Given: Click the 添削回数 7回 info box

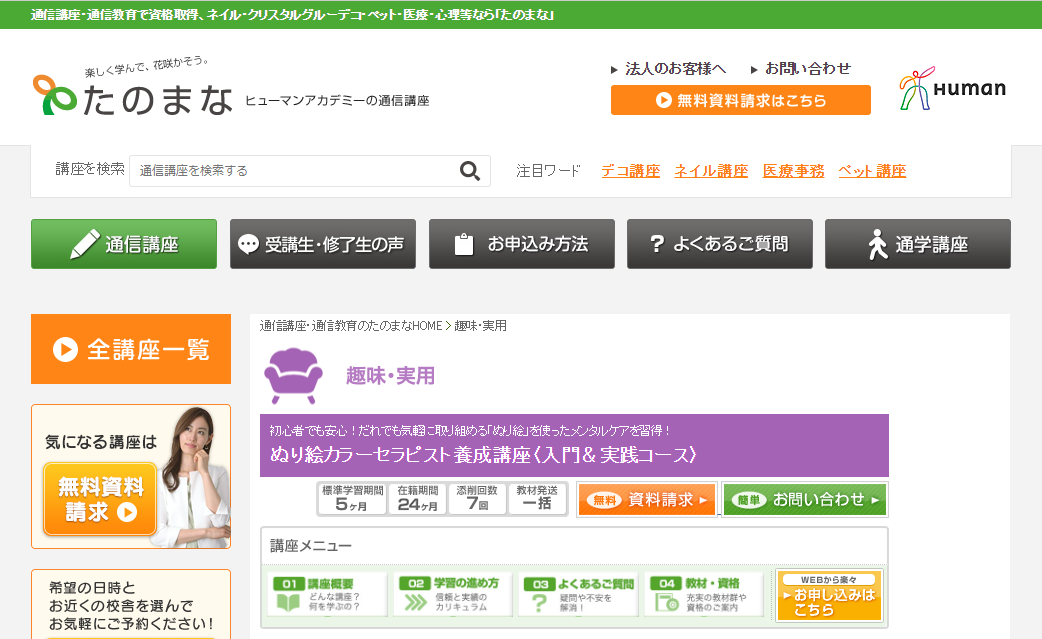Looking at the screenshot, I should coord(476,499).
